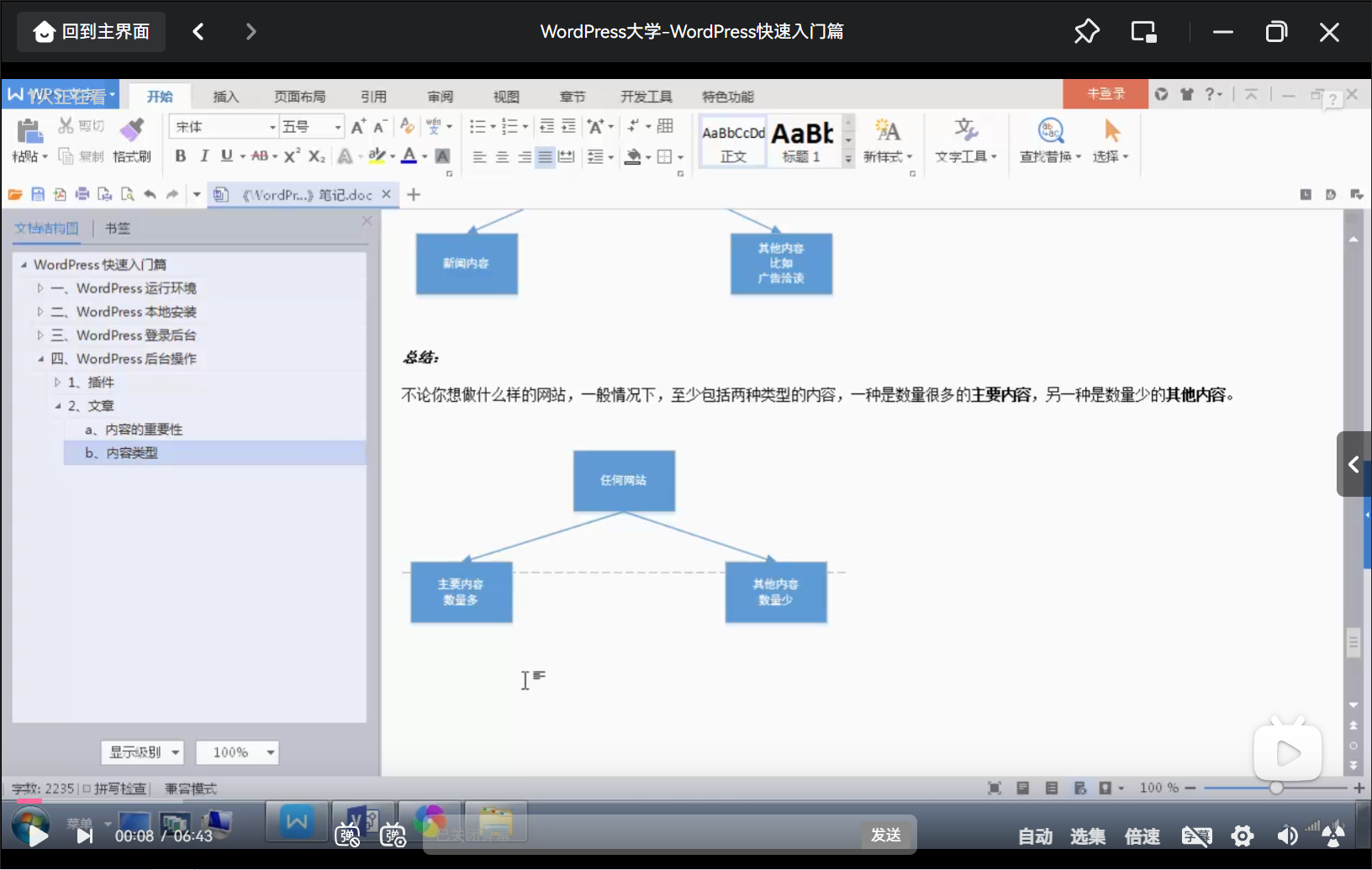The image size is (1372, 870).
Task: Apply superscript with the X² icon
Action: pyautogui.click(x=292, y=156)
